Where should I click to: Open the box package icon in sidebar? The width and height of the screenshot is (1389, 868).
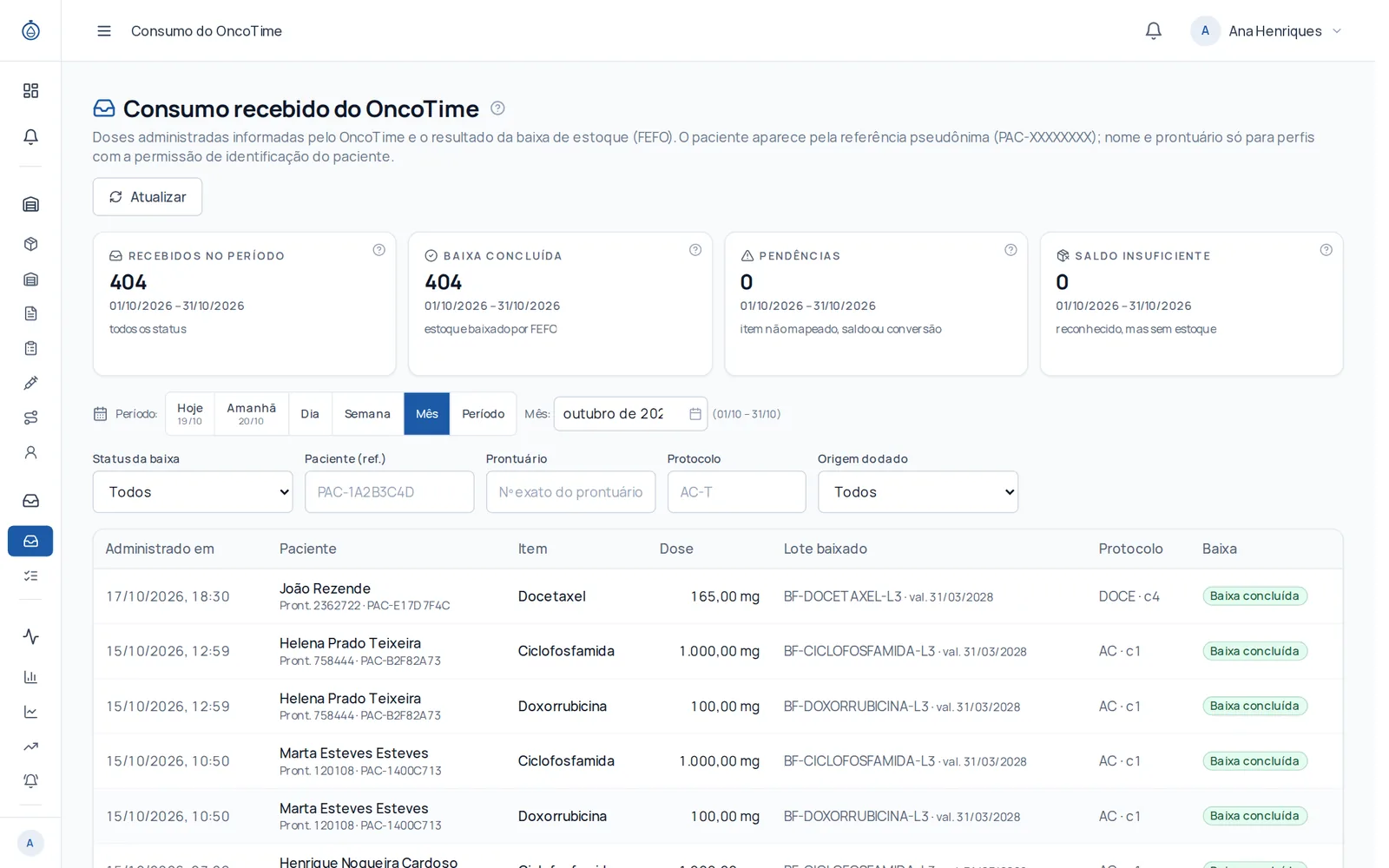30,244
